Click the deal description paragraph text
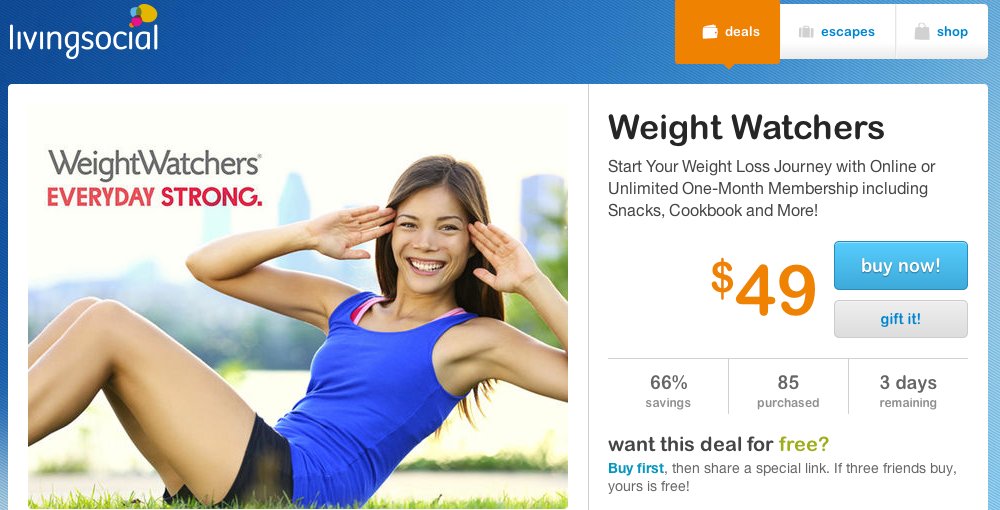The height and width of the screenshot is (510, 1000). click(x=771, y=189)
